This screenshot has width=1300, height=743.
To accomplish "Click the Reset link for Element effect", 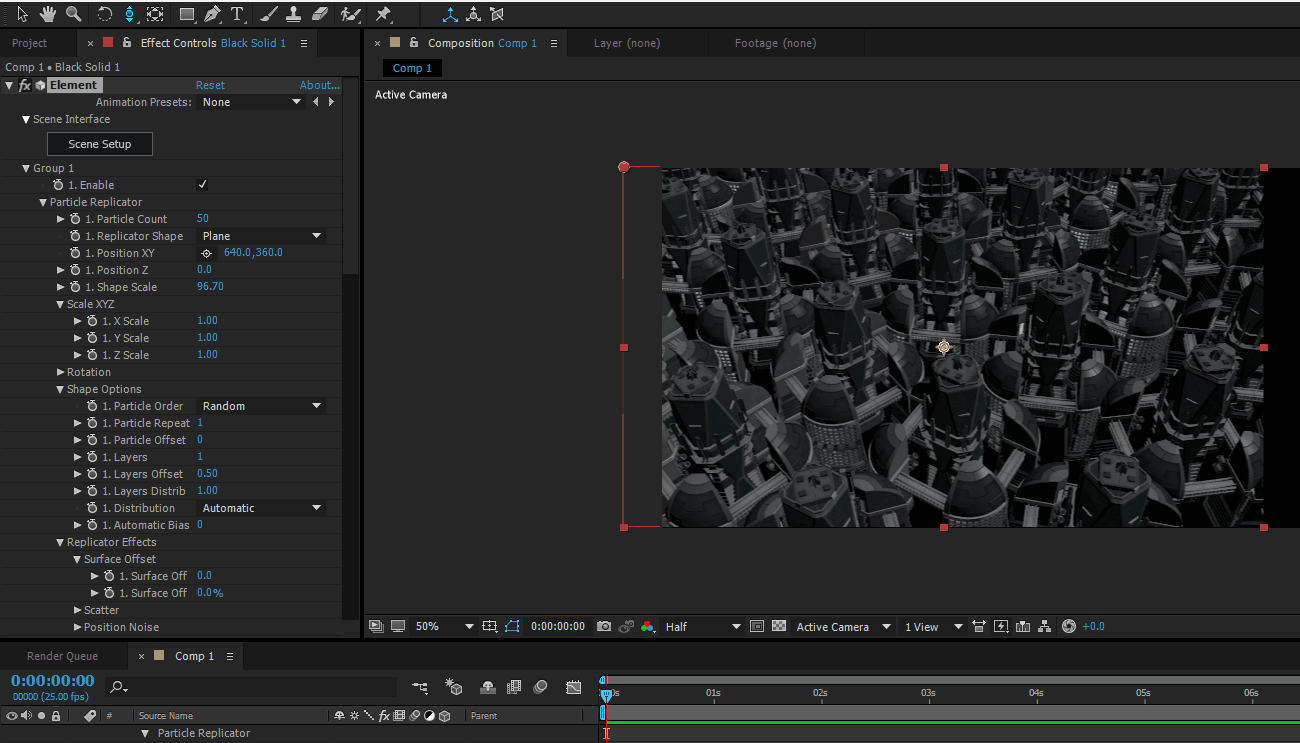I will (x=210, y=85).
